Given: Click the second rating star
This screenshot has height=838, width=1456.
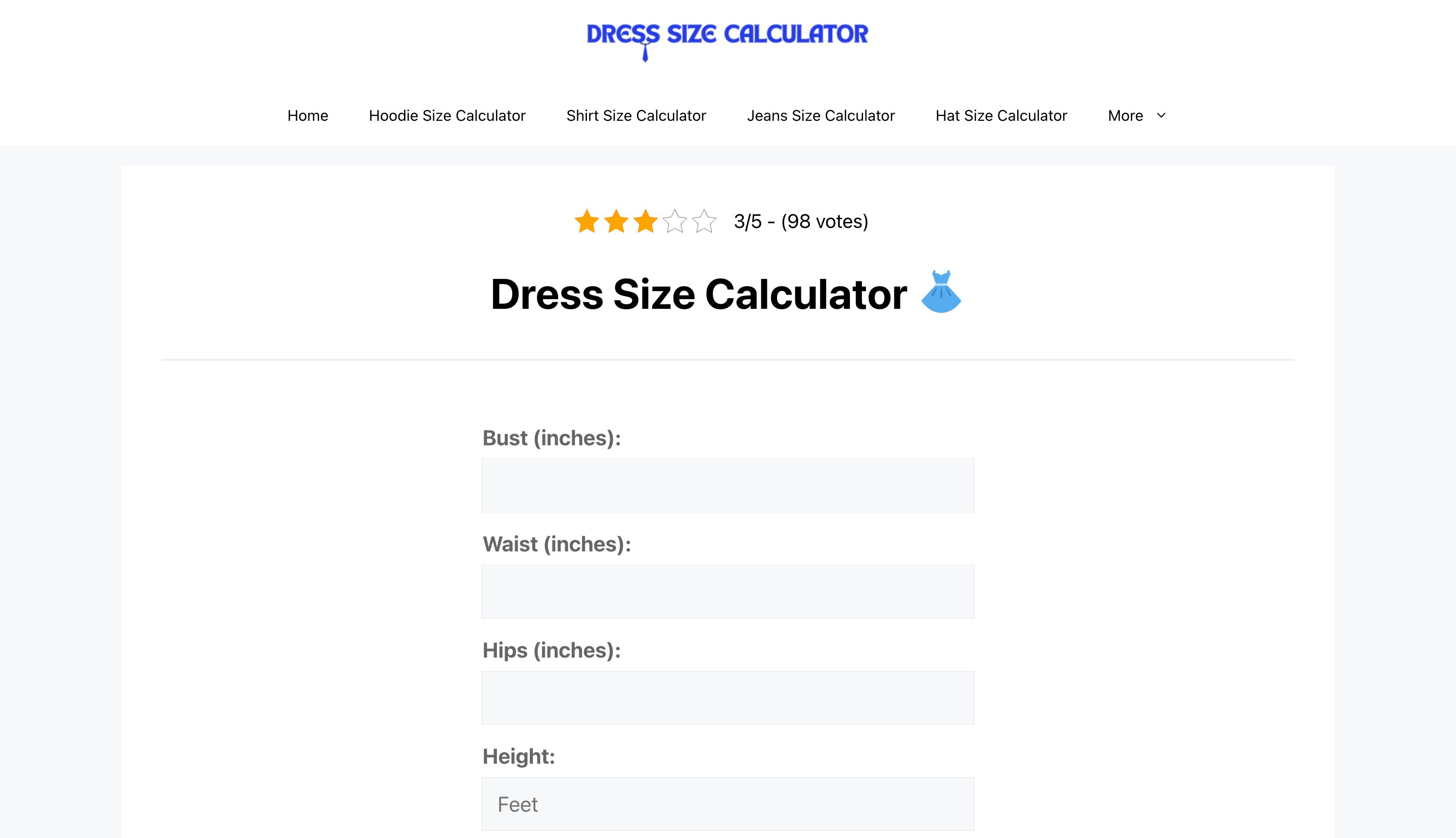Looking at the screenshot, I should 616,221.
